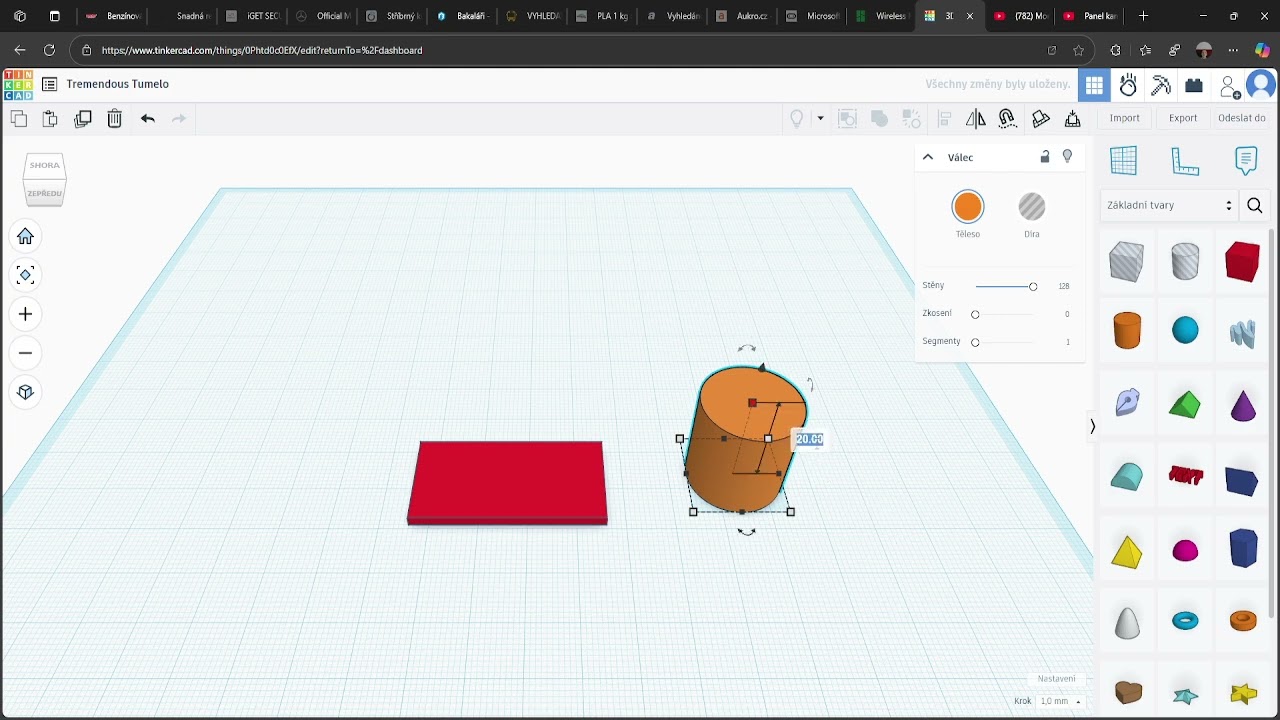
Task: Pick the purple cone shape
Action: [1243, 406]
